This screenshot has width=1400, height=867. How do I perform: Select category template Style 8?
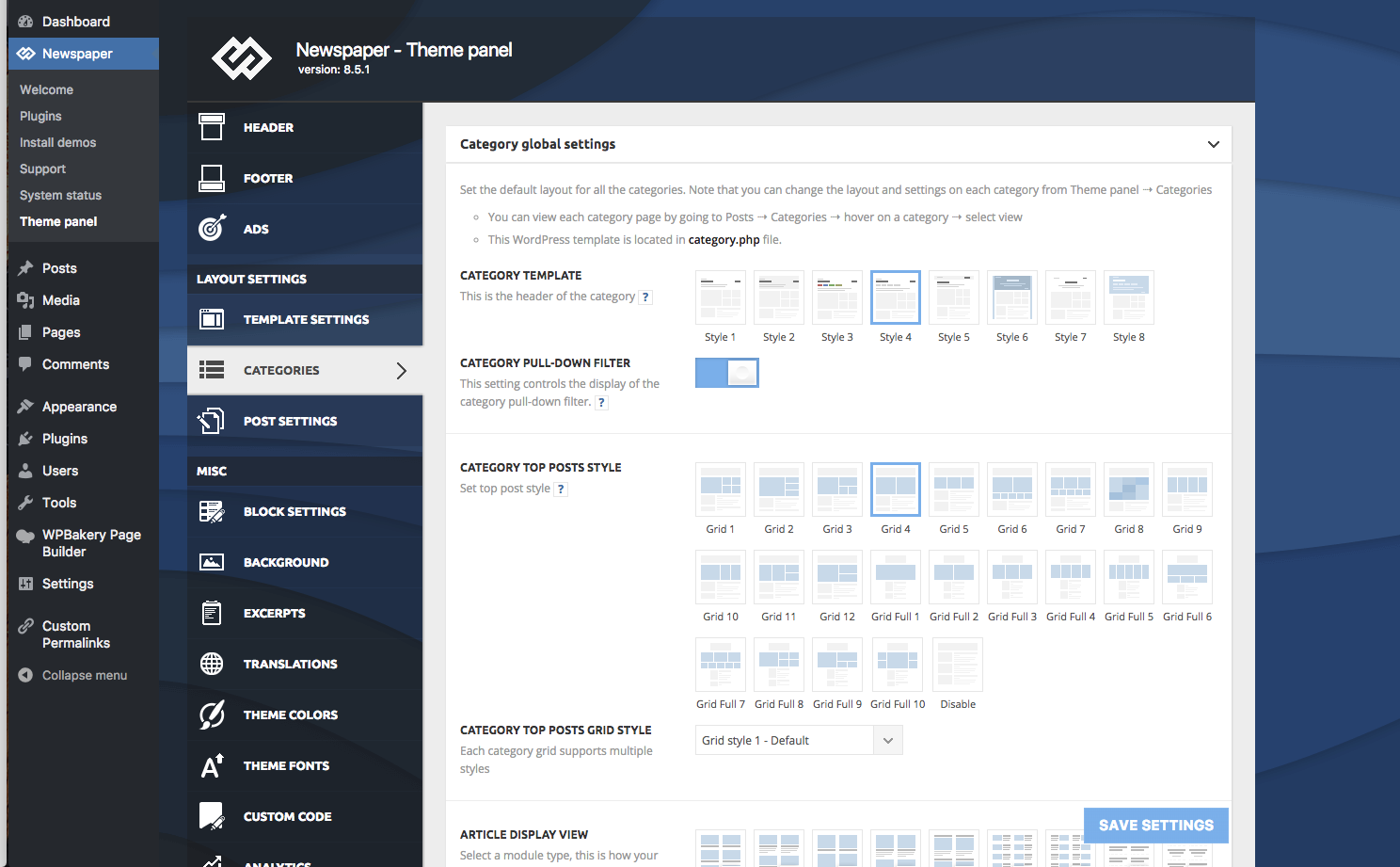[1129, 297]
